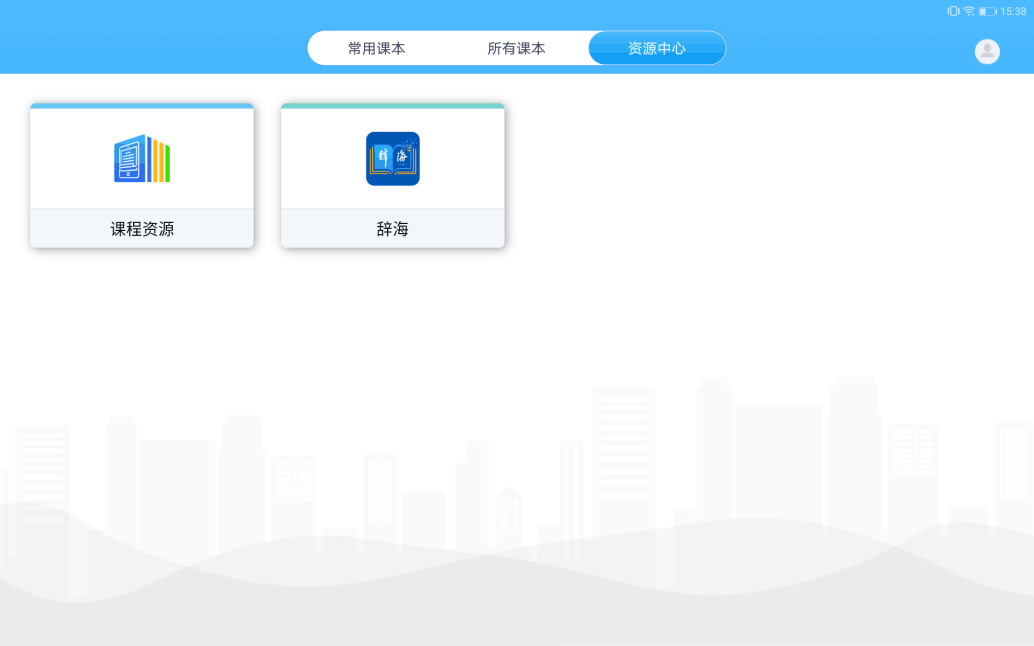Viewport: 1034px width, 646px height.
Task: Open the 辞海 card label
Action: [x=392, y=229]
